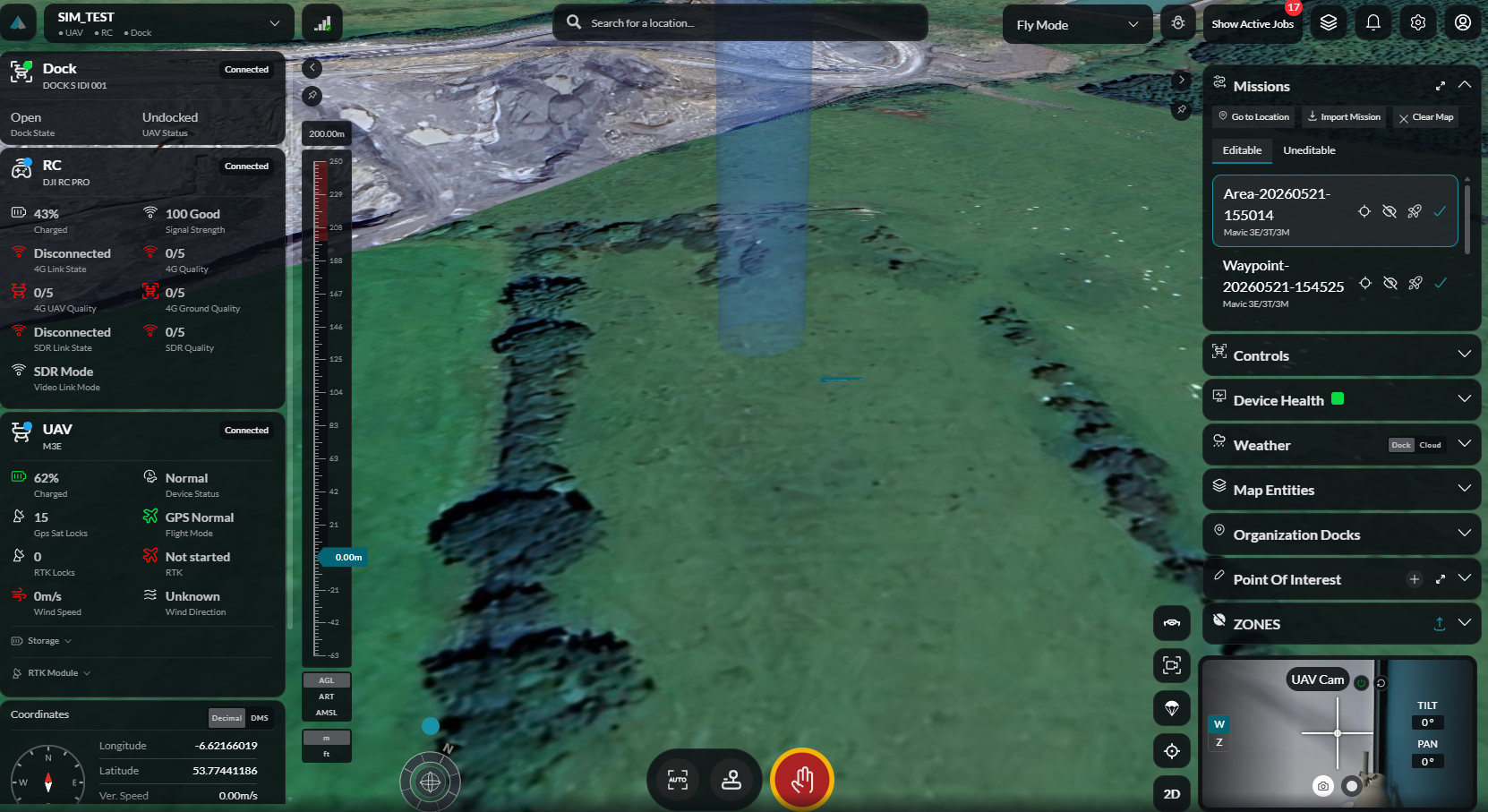The image size is (1488, 812).
Task: Toggle the UAV Cam power button
Action: click(x=1361, y=682)
